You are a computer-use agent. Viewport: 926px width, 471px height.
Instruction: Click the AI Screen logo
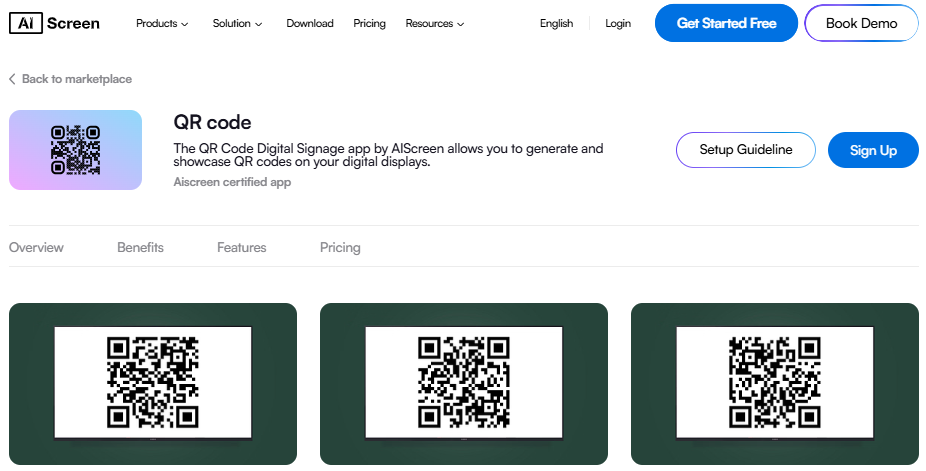pyautogui.click(x=54, y=23)
